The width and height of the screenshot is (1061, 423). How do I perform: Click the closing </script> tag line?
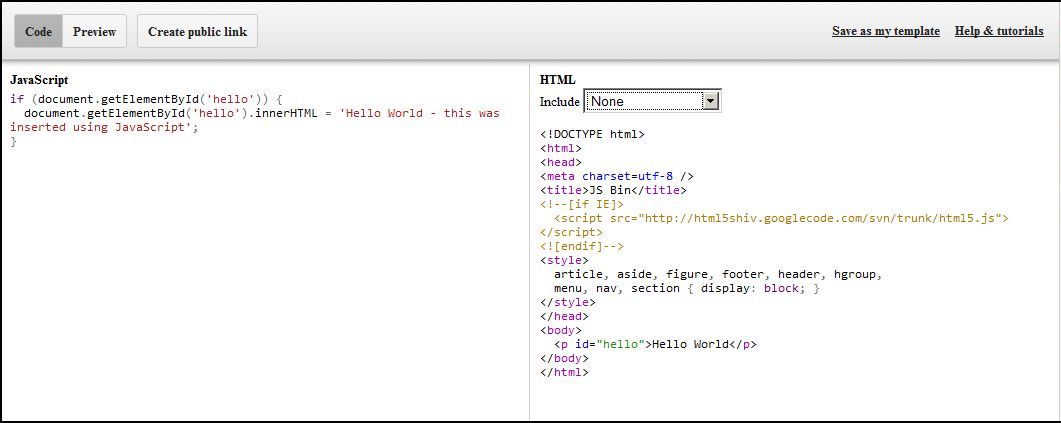click(x=571, y=232)
